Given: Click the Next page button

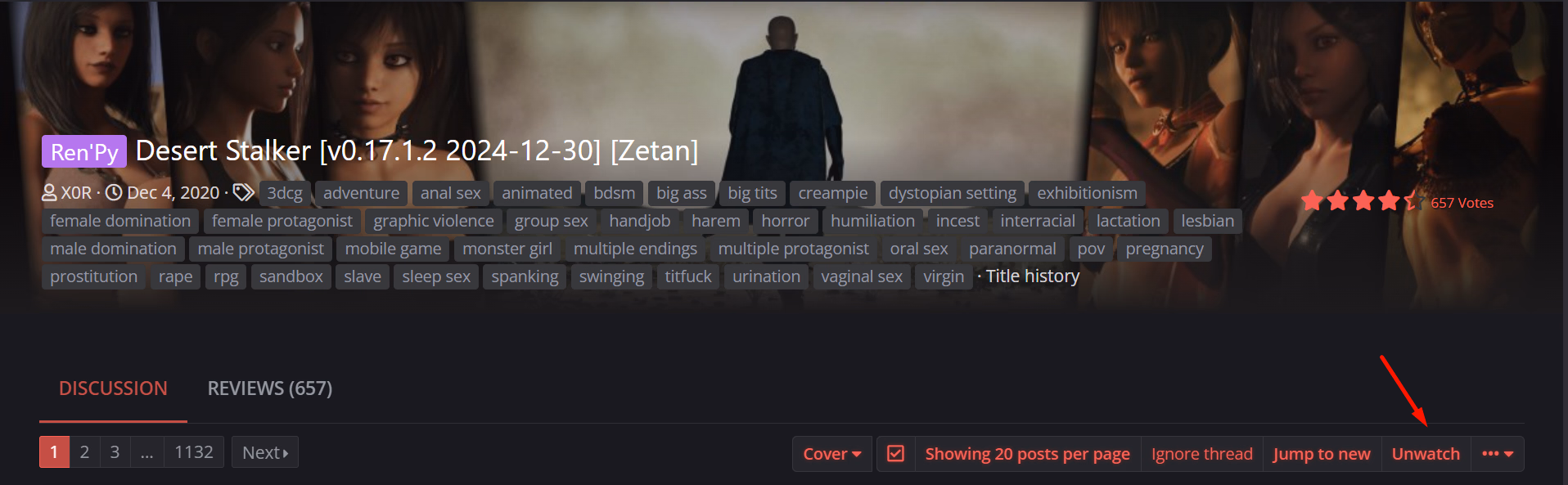Looking at the screenshot, I should 265,452.
